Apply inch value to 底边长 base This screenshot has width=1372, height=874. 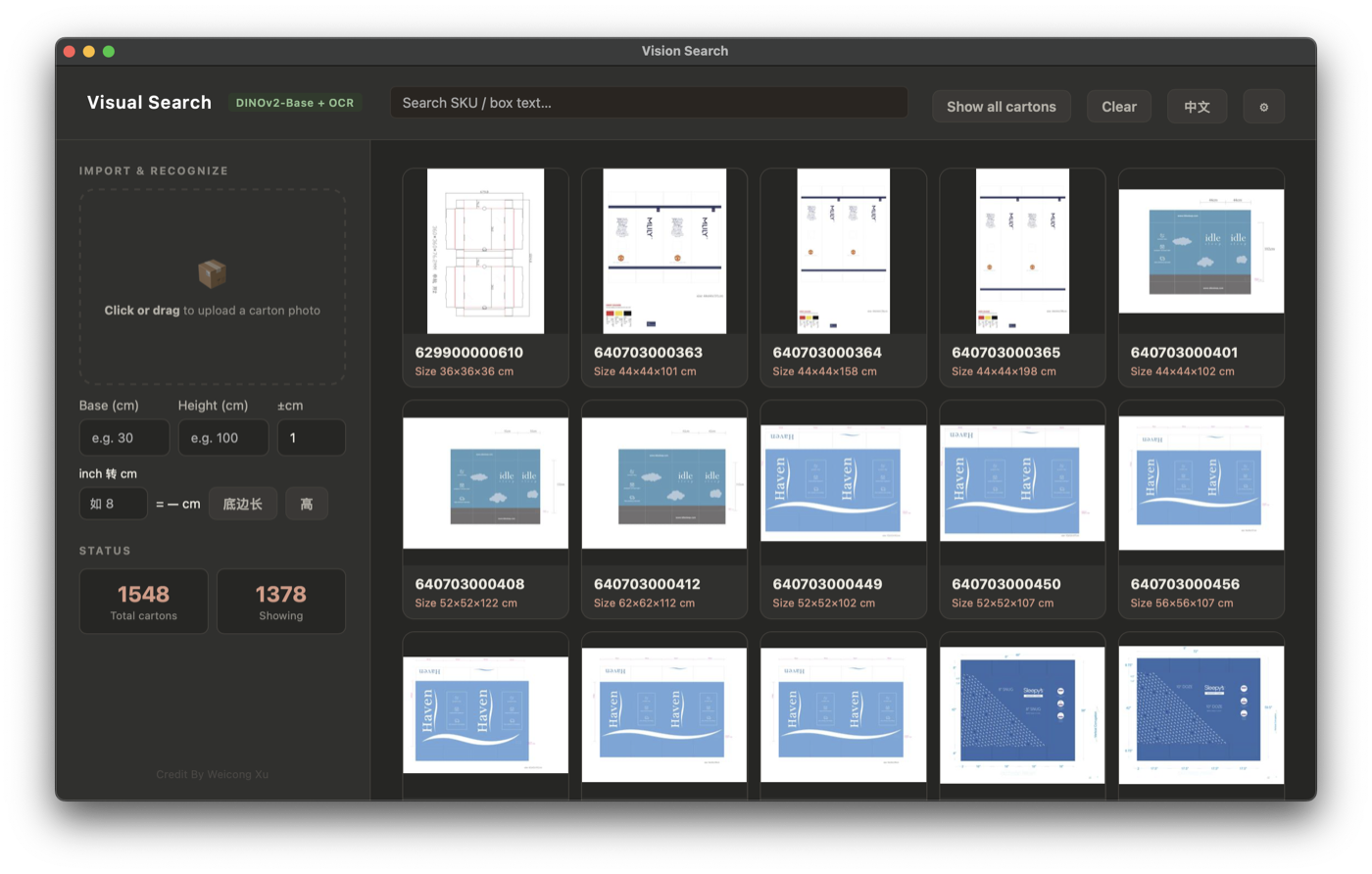[x=242, y=504]
